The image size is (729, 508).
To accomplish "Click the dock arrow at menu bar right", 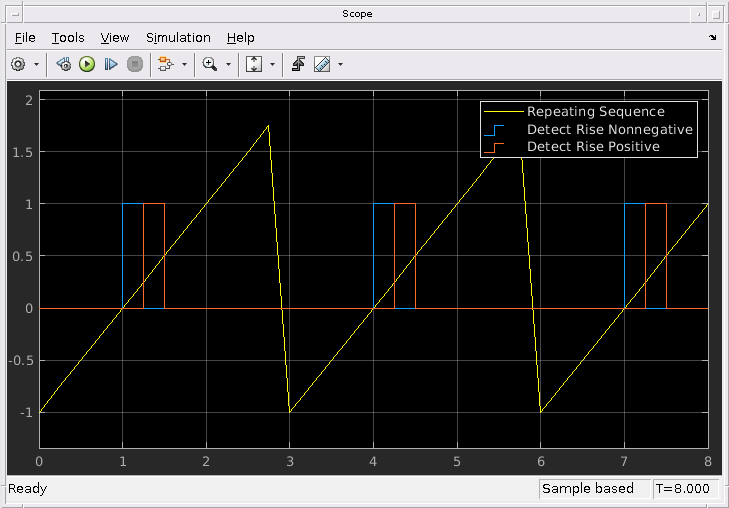I will tap(713, 38).
